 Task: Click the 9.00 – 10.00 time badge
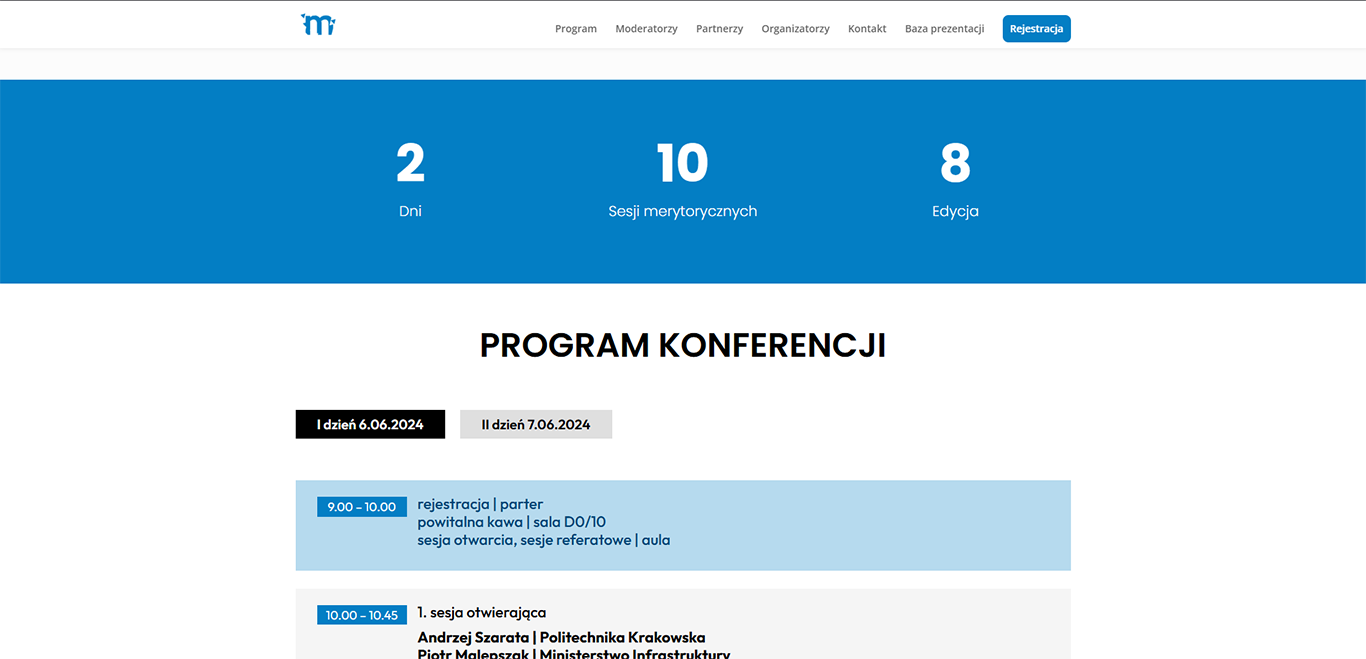tap(362, 507)
